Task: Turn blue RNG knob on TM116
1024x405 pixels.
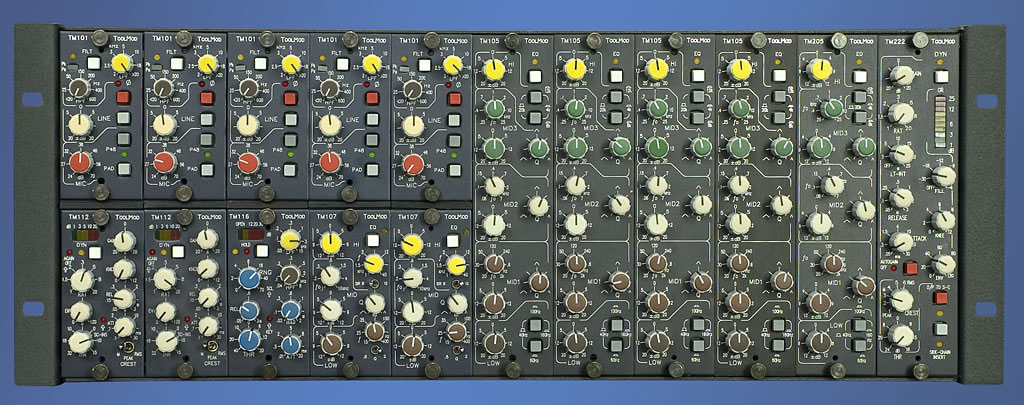Action: point(248,278)
